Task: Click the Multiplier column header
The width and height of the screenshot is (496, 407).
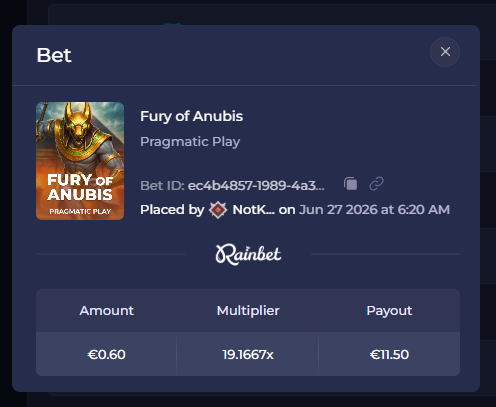Action: [x=248, y=311]
